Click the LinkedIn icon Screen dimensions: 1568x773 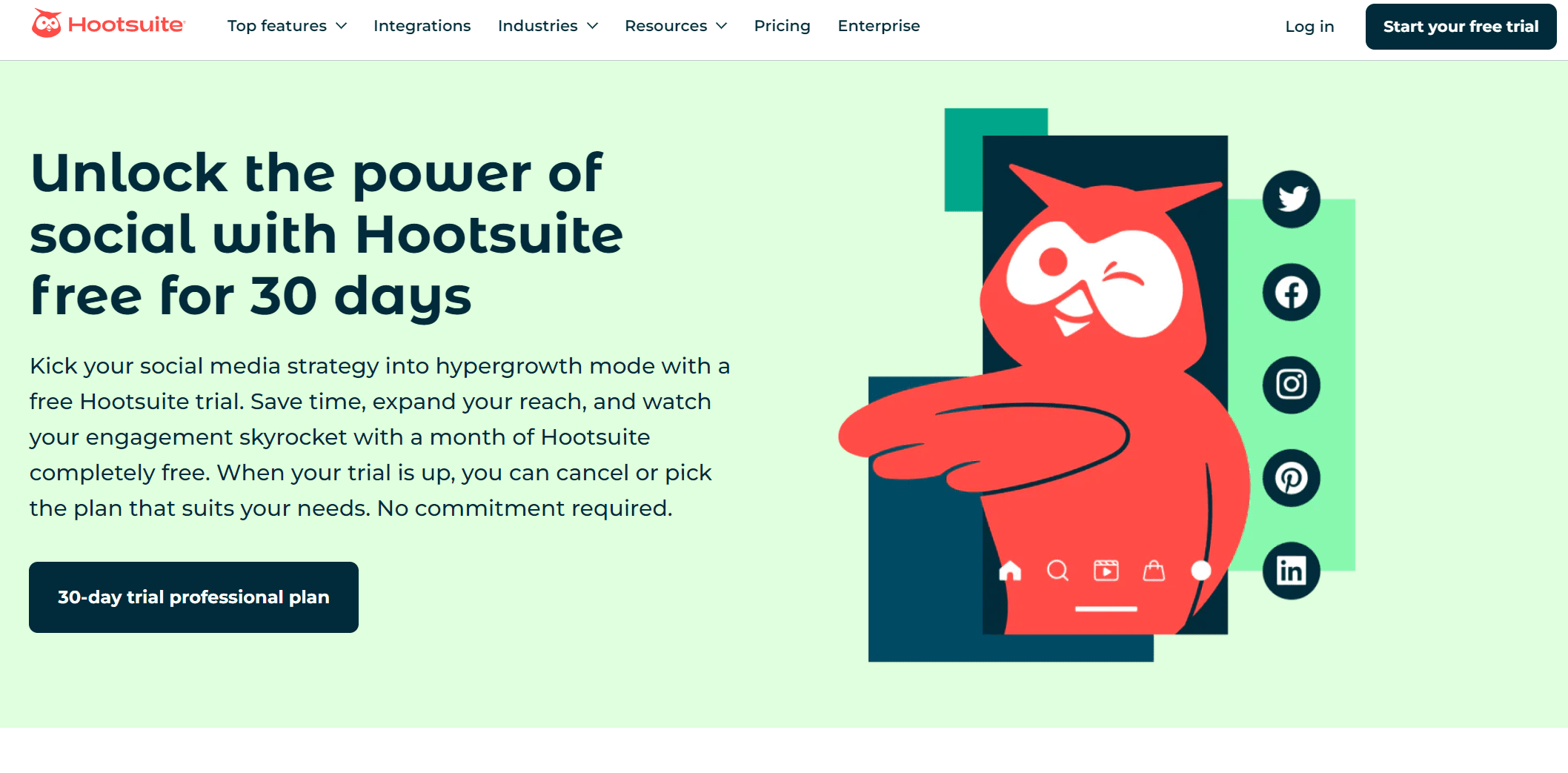pyautogui.click(x=1291, y=571)
